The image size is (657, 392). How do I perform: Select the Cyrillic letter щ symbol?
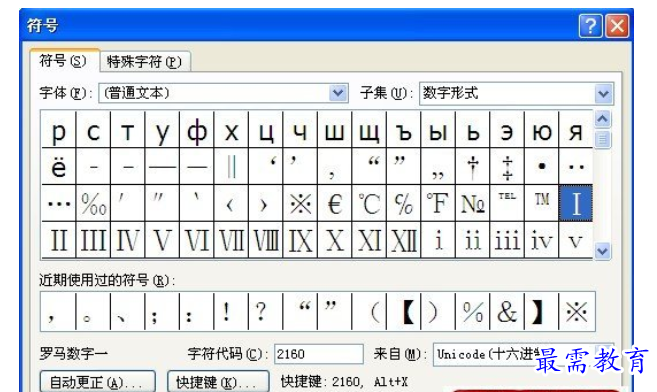[369, 130]
